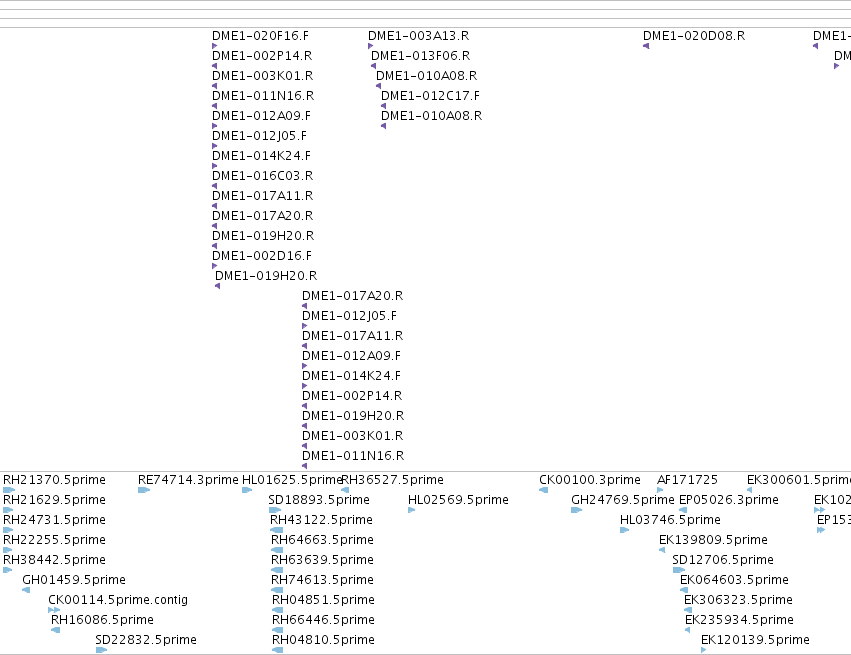Select the EP05026.3prime EST label
Viewport: 851px width, 655px height.
pyautogui.click(x=729, y=500)
